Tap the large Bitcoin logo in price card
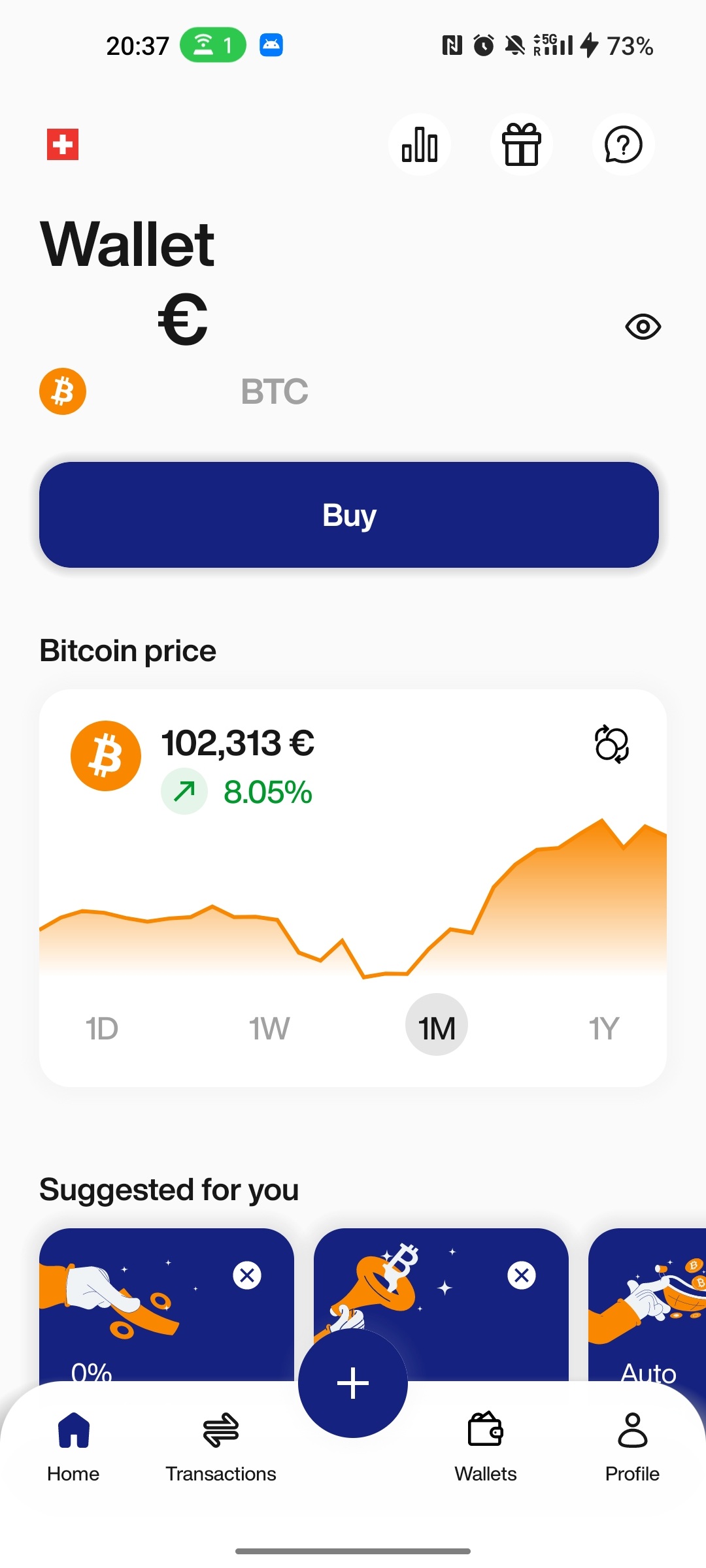This screenshot has height=1568, width=706. coord(106,756)
